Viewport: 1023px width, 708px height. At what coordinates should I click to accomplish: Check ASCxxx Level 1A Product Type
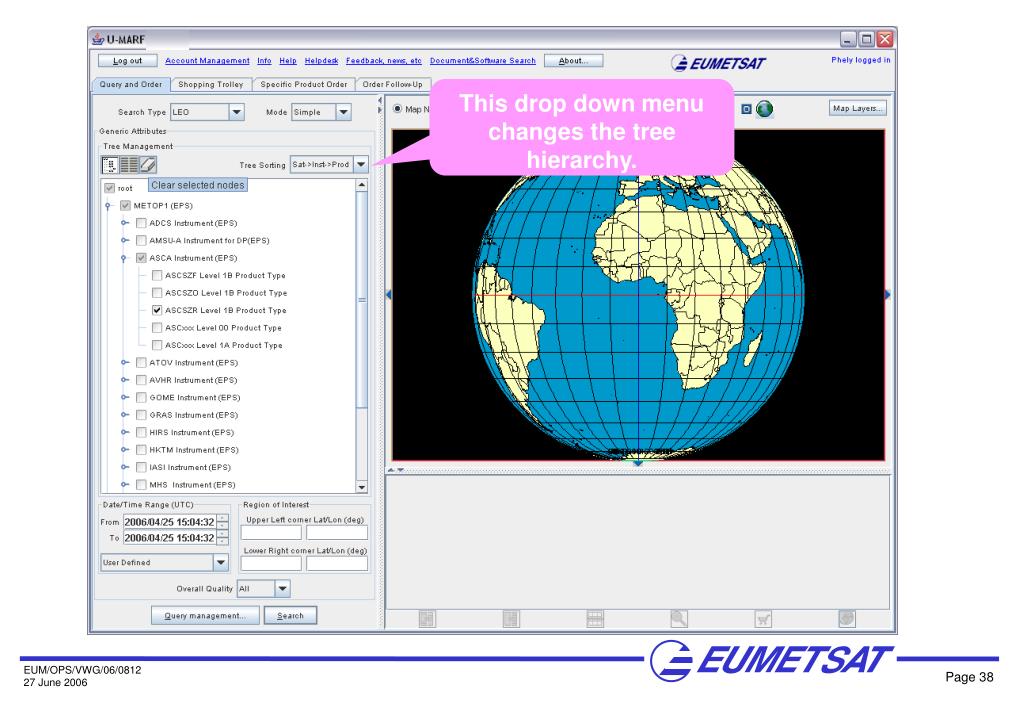click(157, 345)
